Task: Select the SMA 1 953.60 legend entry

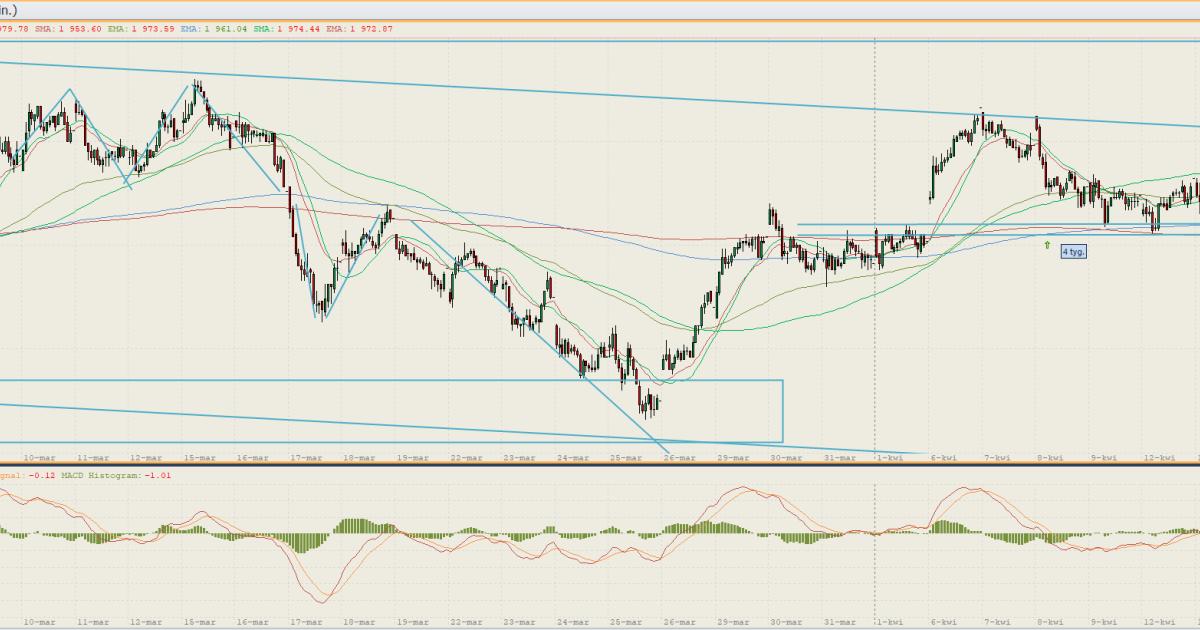Action: tap(68, 29)
